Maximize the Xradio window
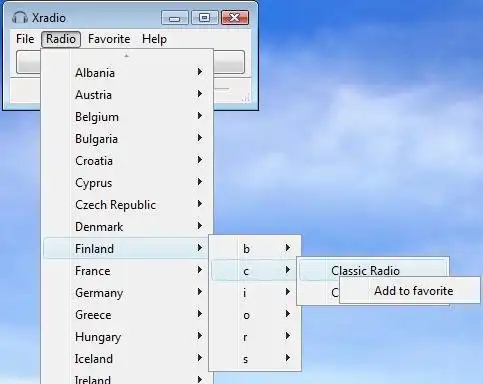The image size is (483, 384). [x=204, y=18]
